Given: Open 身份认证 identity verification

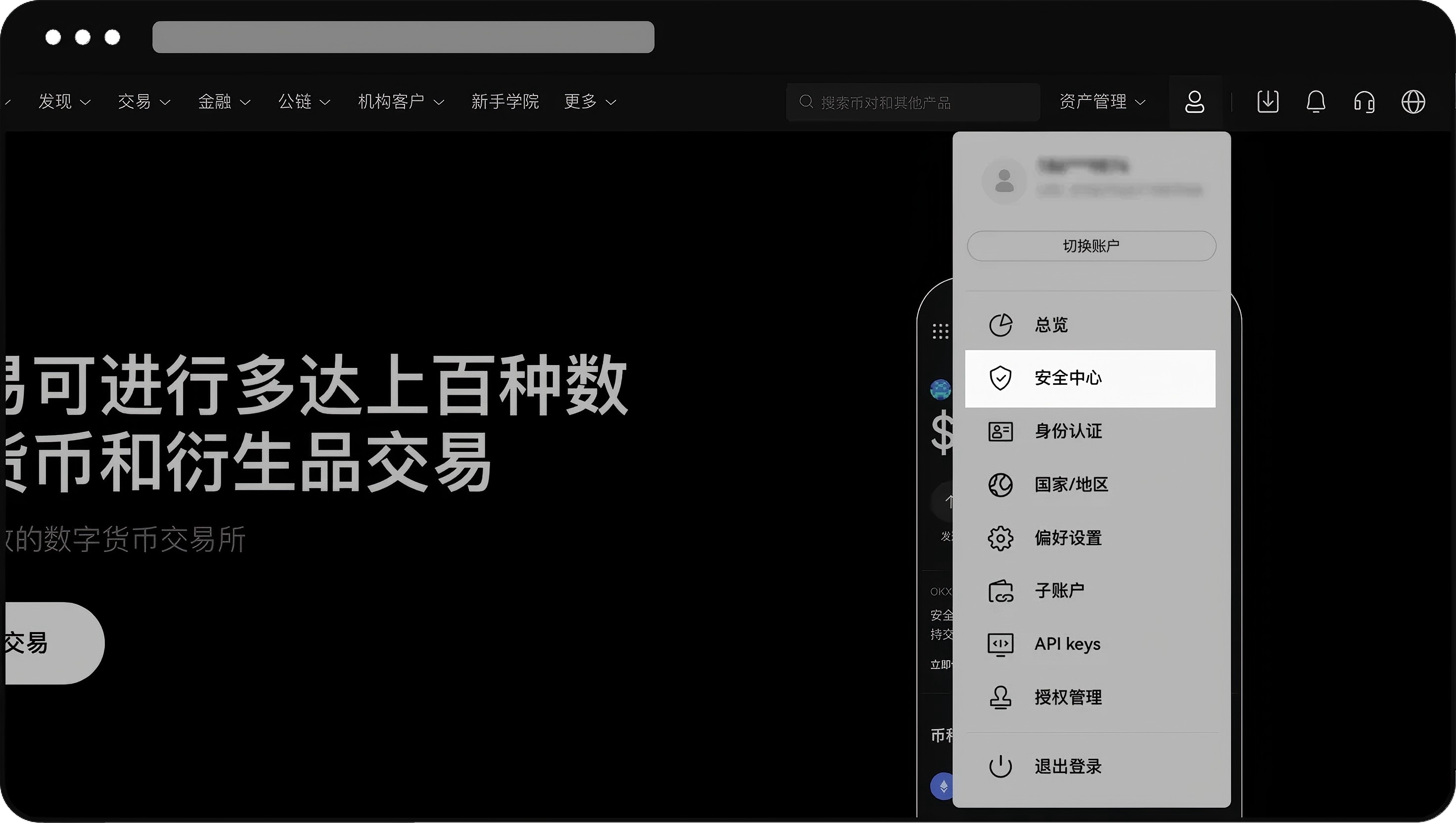Looking at the screenshot, I should point(1068,431).
